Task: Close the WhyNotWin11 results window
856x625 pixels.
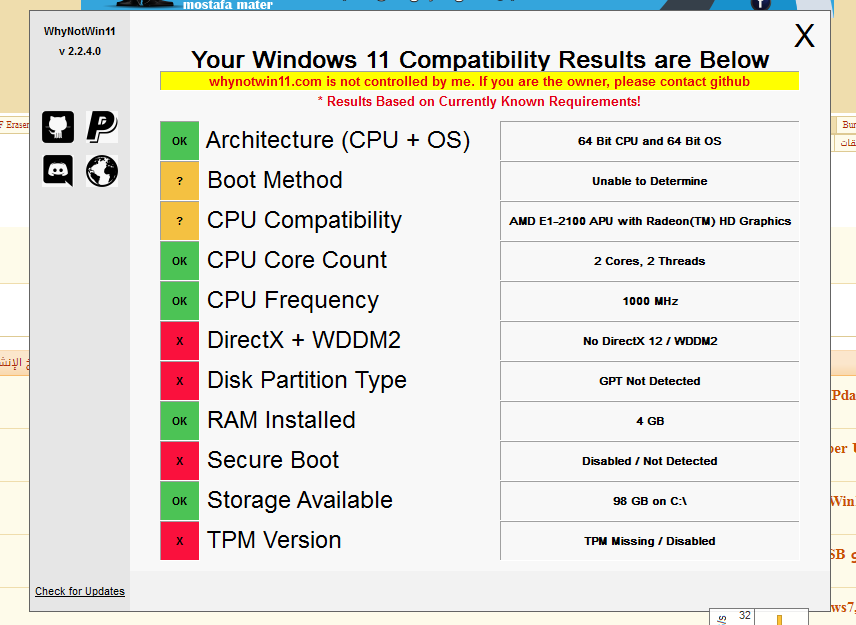Action: pos(804,36)
